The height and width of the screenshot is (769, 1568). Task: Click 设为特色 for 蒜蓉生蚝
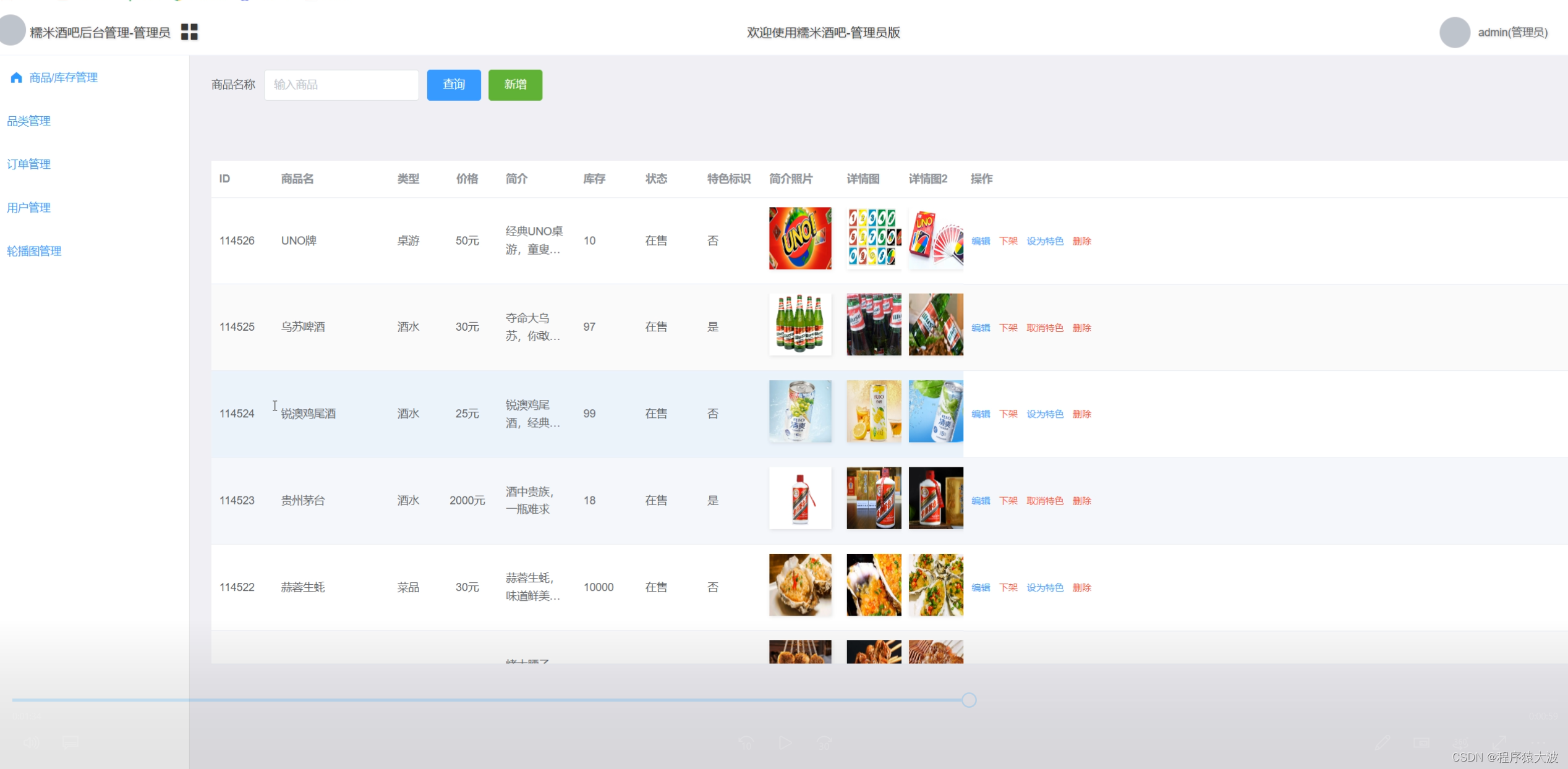point(1045,587)
